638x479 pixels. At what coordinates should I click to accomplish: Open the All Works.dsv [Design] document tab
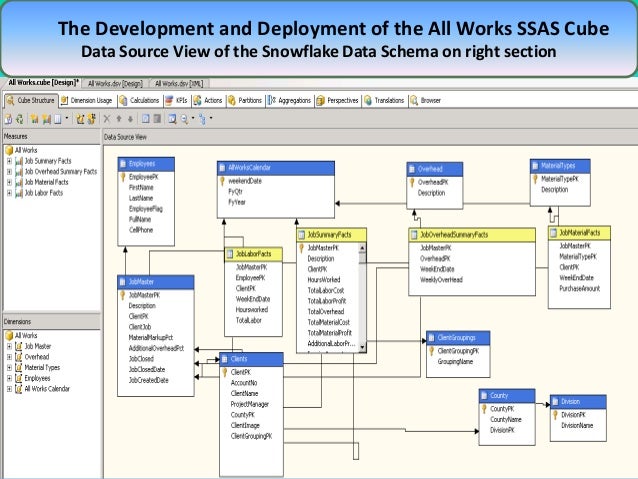[x=115, y=84]
